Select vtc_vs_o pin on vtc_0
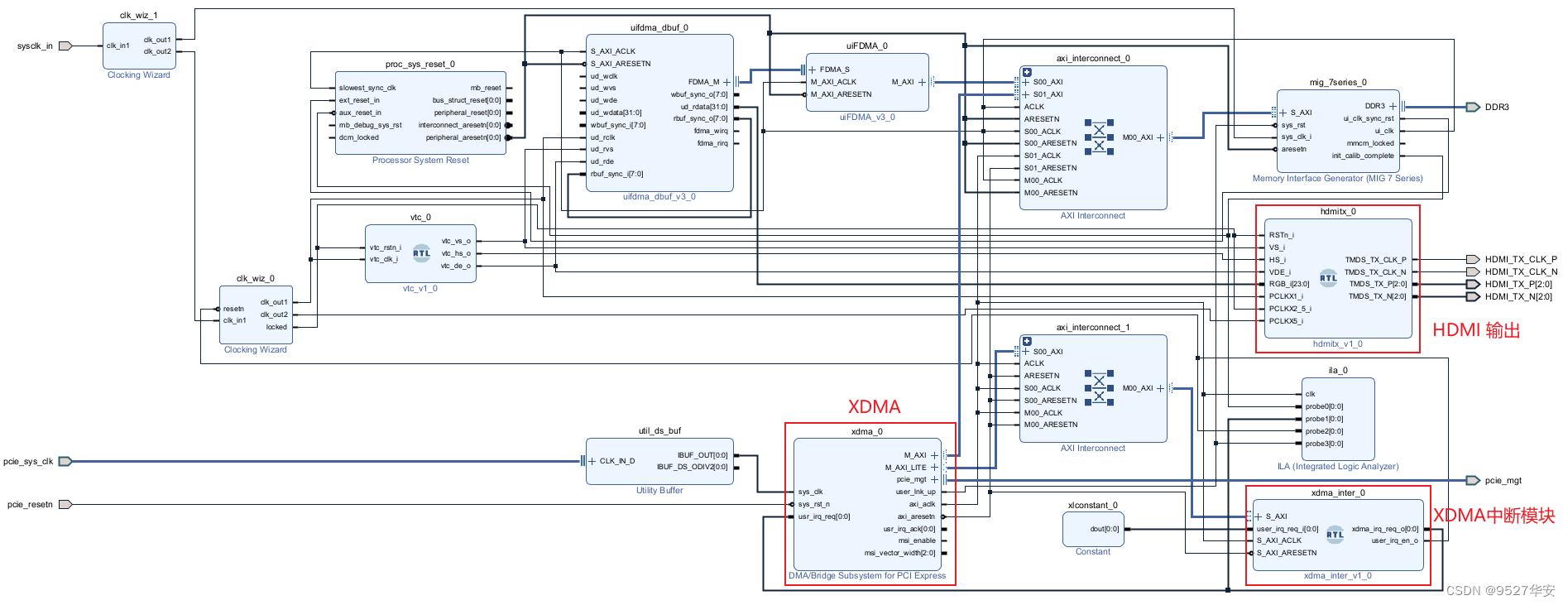The width and height of the screenshot is (1568, 605). click(x=456, y=241)
